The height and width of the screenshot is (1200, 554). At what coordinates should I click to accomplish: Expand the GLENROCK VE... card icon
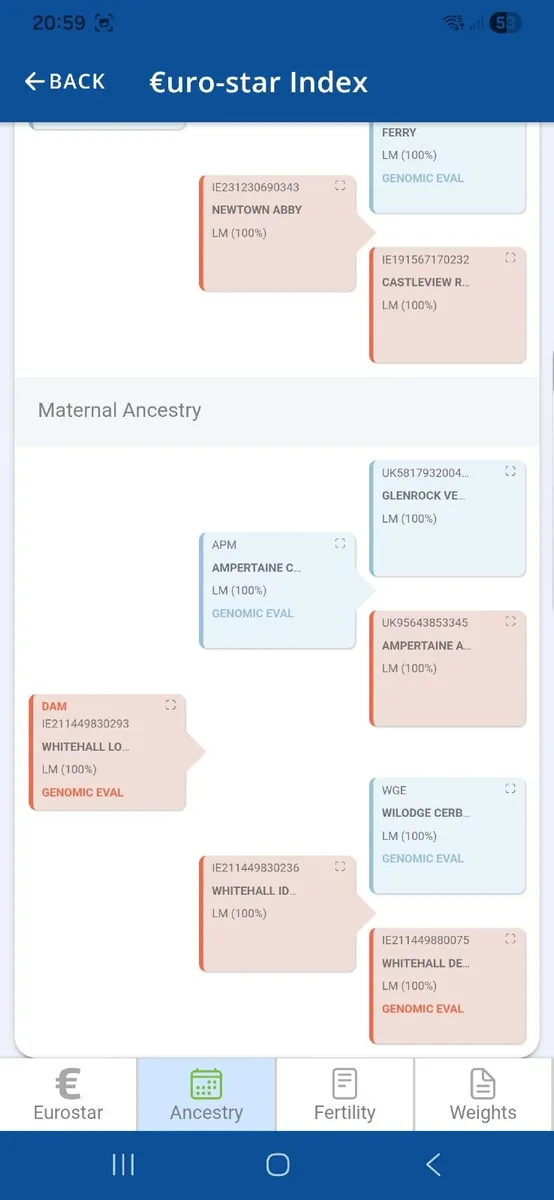510,471
